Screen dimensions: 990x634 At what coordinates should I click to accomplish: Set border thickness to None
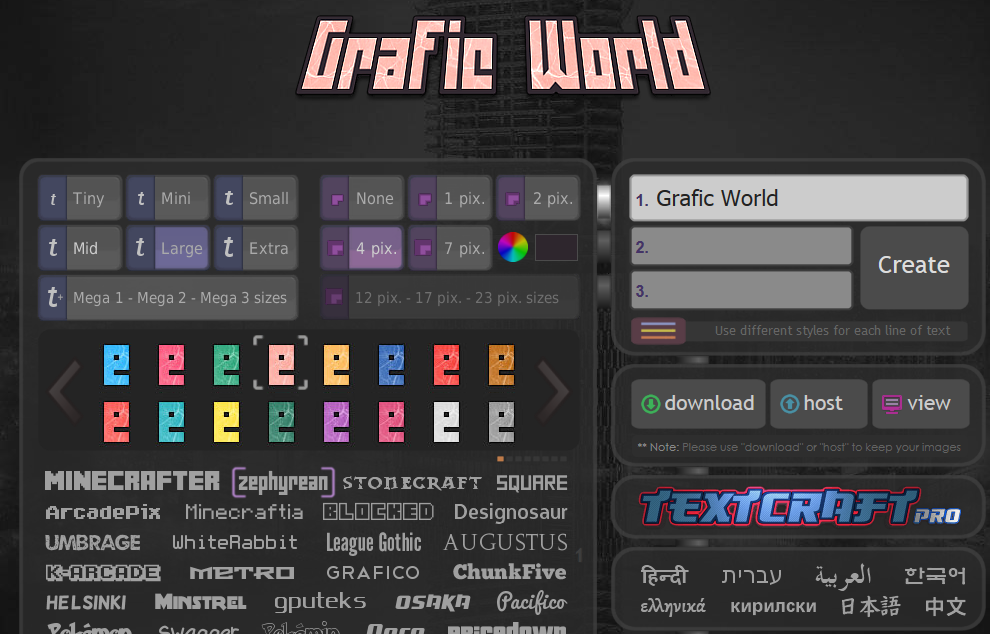361,198
